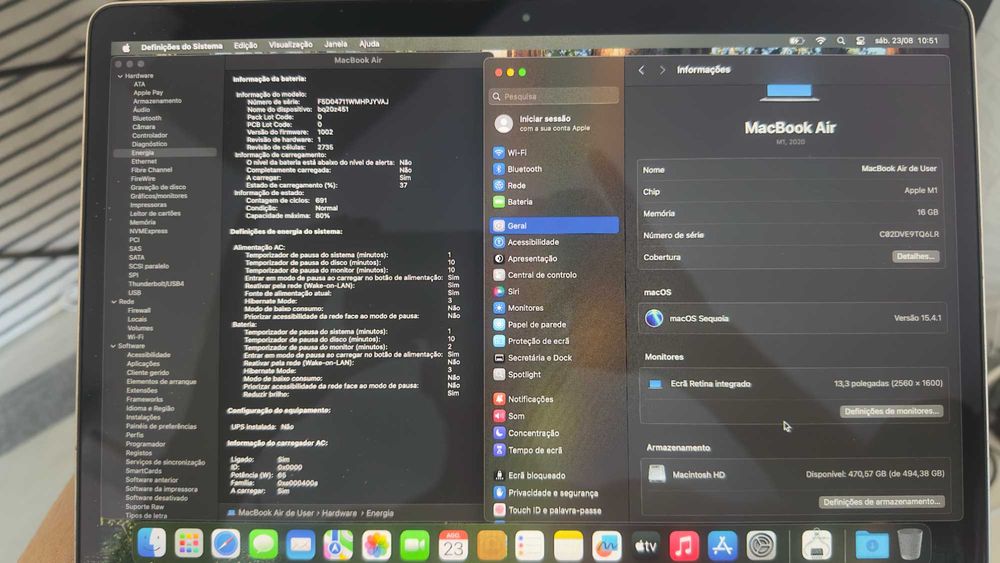Select Armazenamento in System Information tree
The height and width of the screenshot is (563, 1000).
[157, 101]
